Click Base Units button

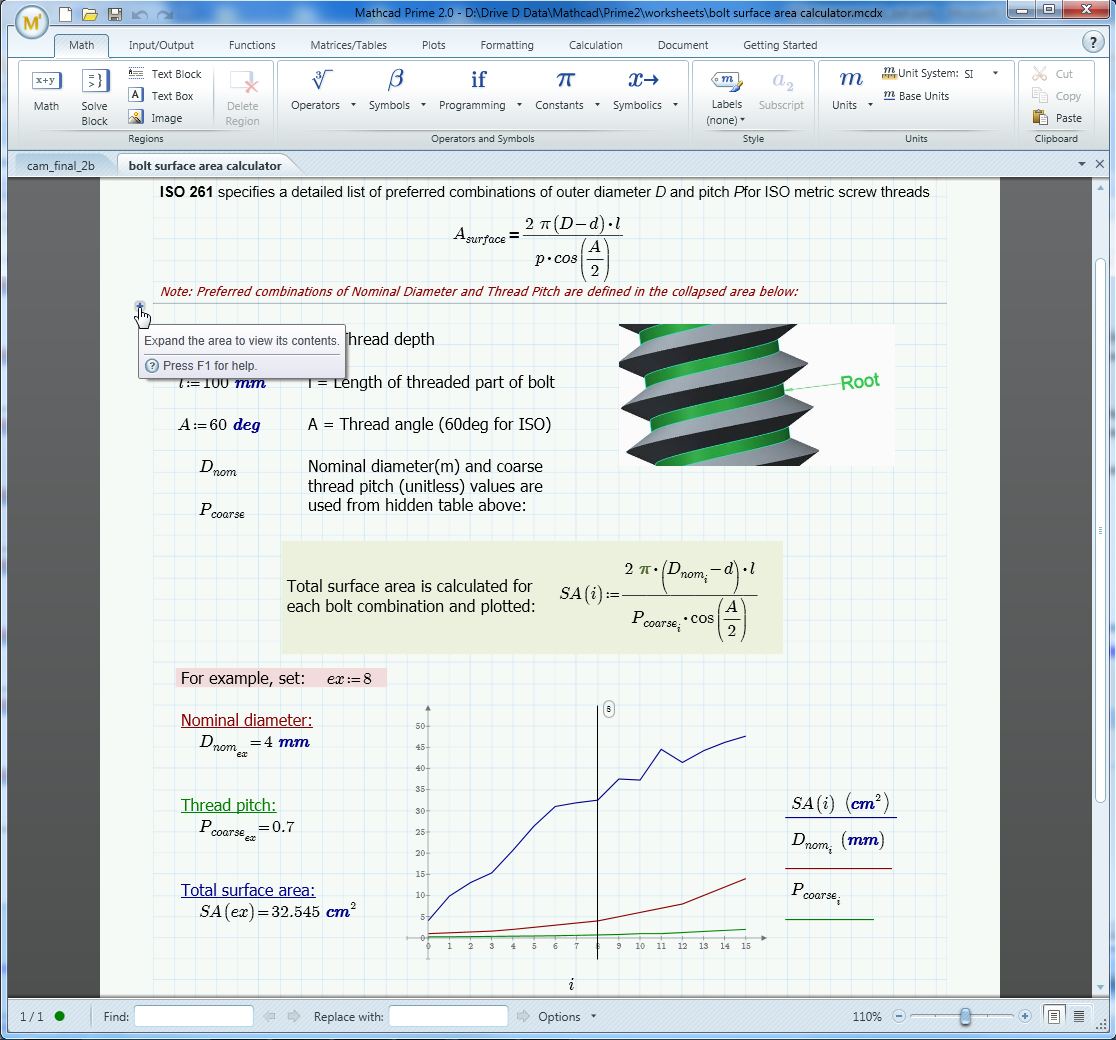coord(916,96)
